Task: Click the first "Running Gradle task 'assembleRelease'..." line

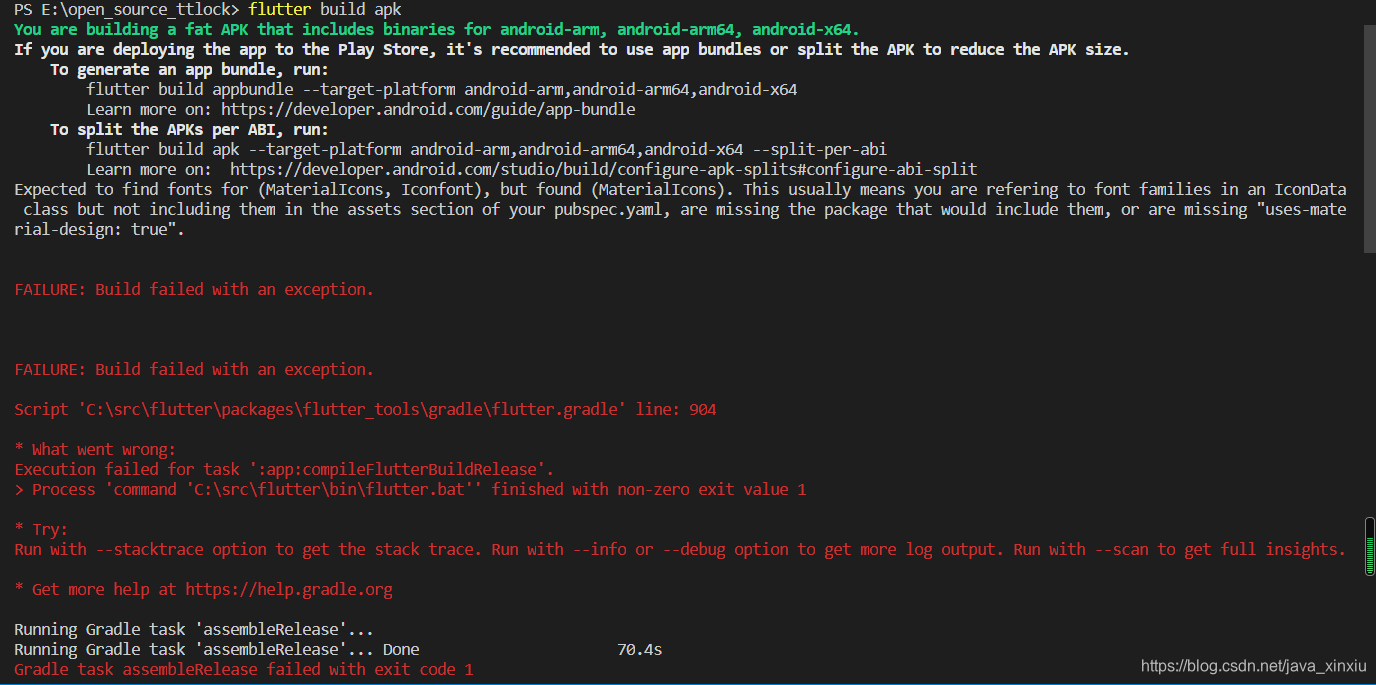Action: (x=194, y=629)
